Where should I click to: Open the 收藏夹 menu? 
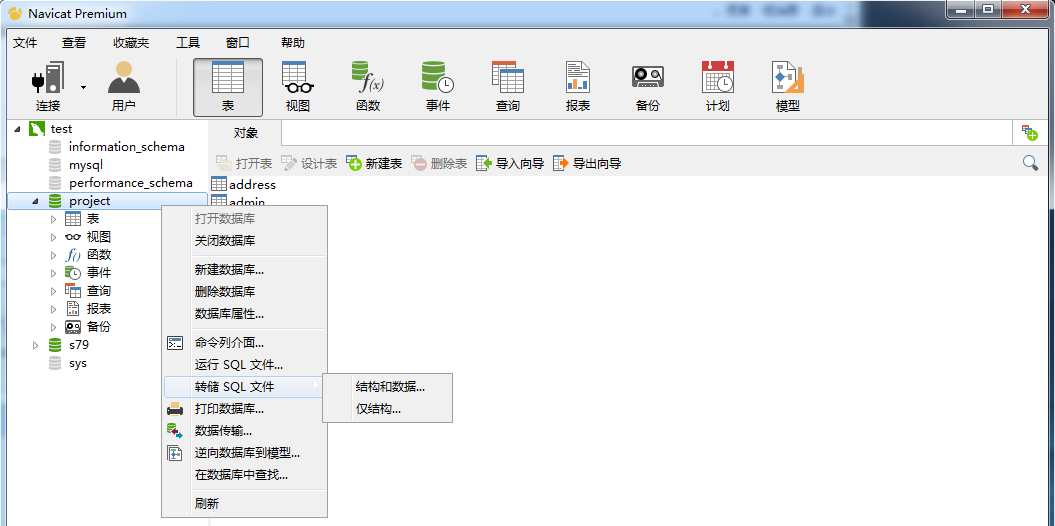point(131,43)
